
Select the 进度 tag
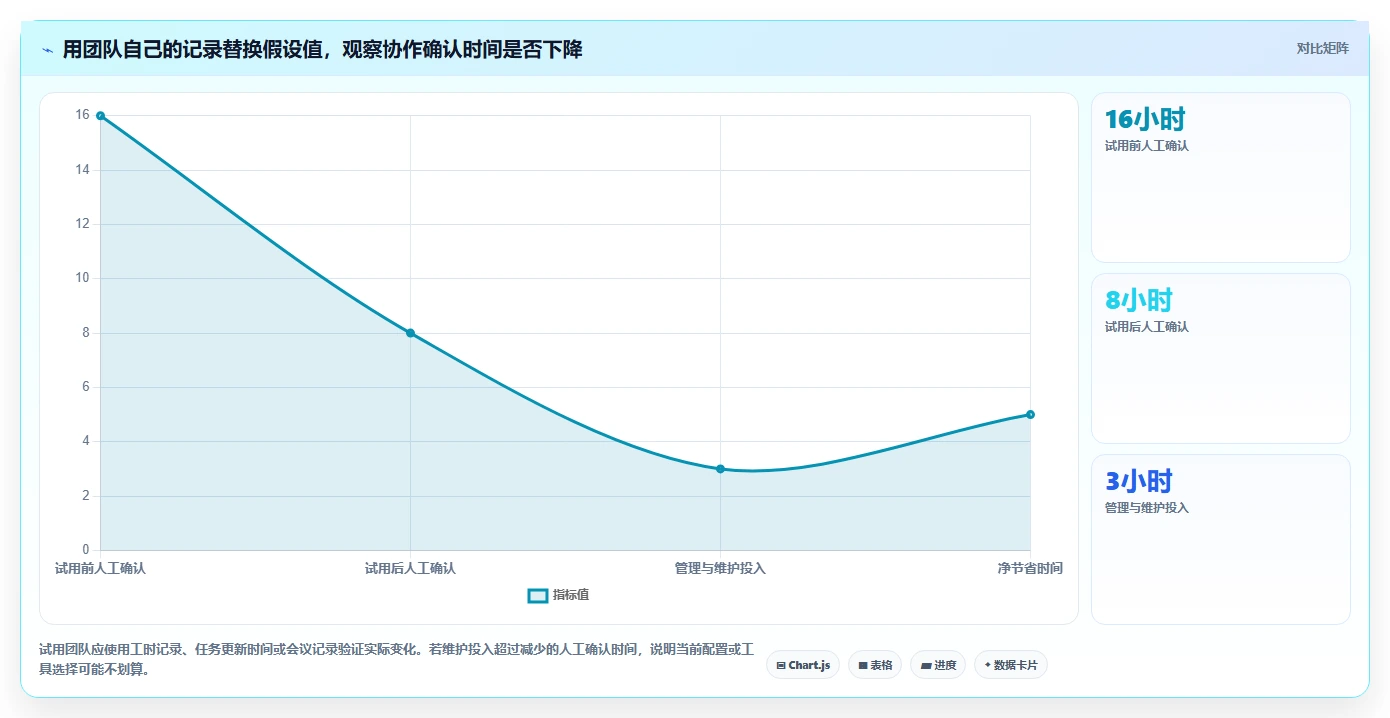coord(938,665)
